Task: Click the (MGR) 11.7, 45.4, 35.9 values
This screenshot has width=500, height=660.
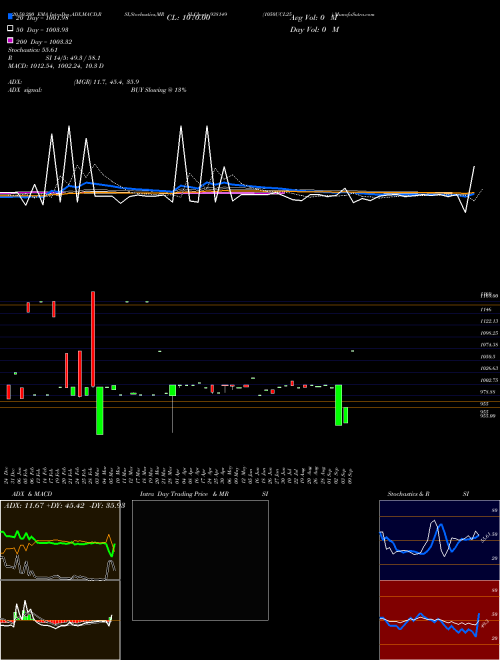Action: [106, 82]
